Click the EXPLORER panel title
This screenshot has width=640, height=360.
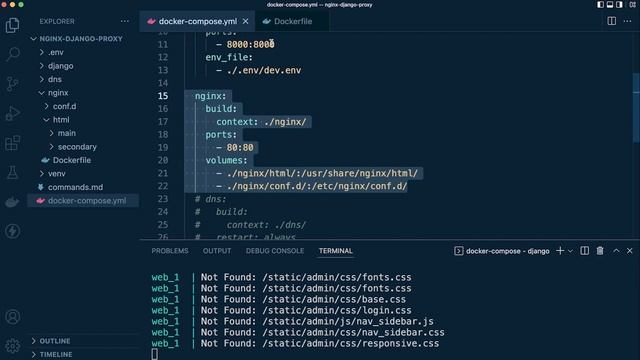click(x=57, y=21)
